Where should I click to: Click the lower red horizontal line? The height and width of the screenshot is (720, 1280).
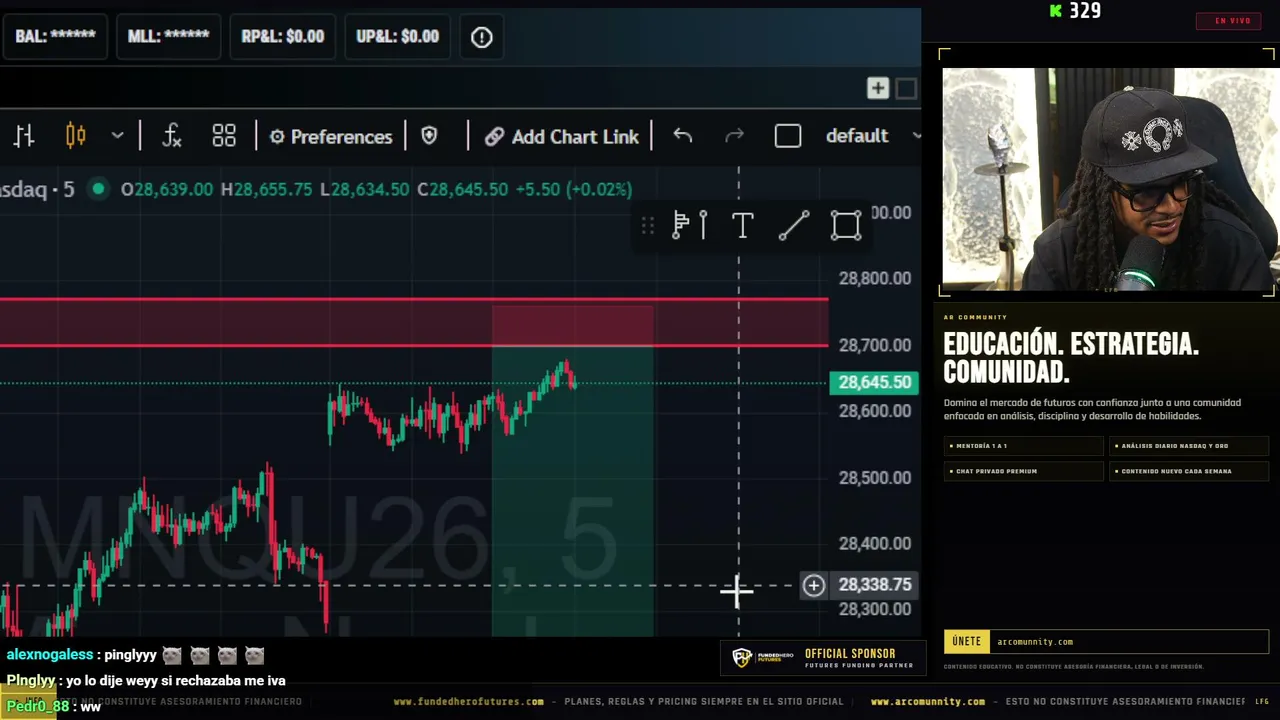(x=414, y=345)
